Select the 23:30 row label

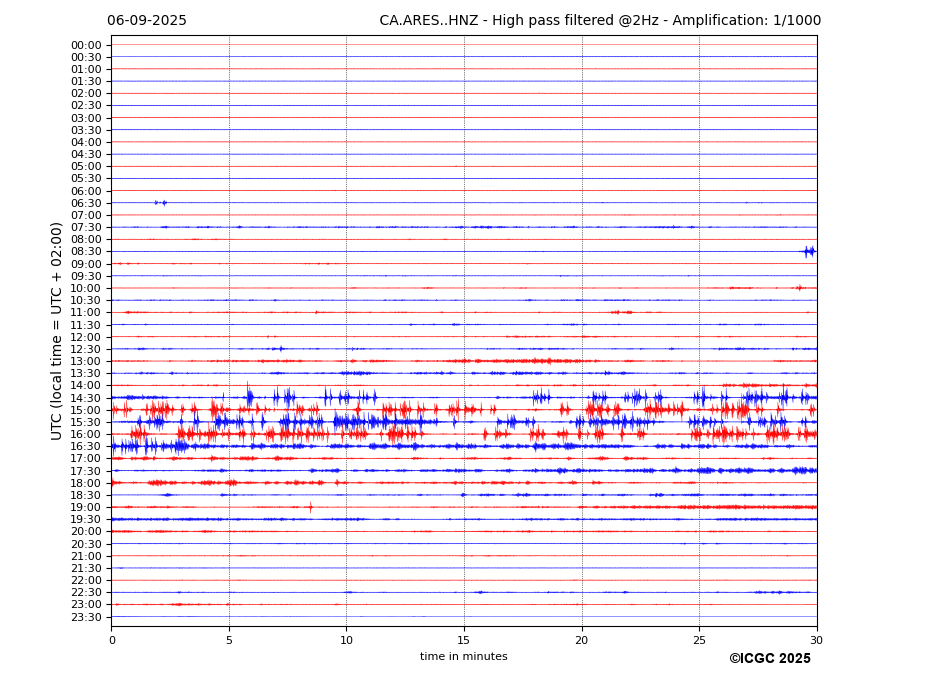[x=86, y=617]
